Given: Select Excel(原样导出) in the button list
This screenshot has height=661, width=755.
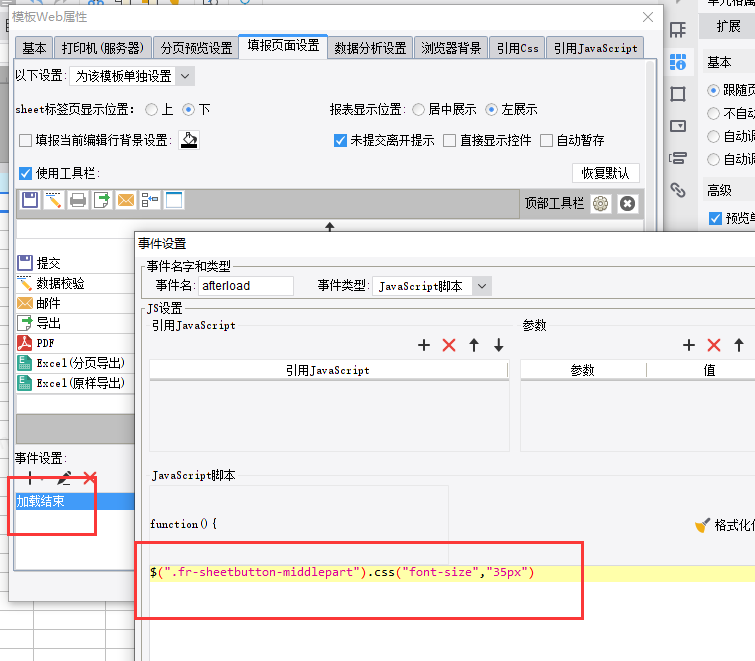Looking at the screenshot, I should pos(75,383).
